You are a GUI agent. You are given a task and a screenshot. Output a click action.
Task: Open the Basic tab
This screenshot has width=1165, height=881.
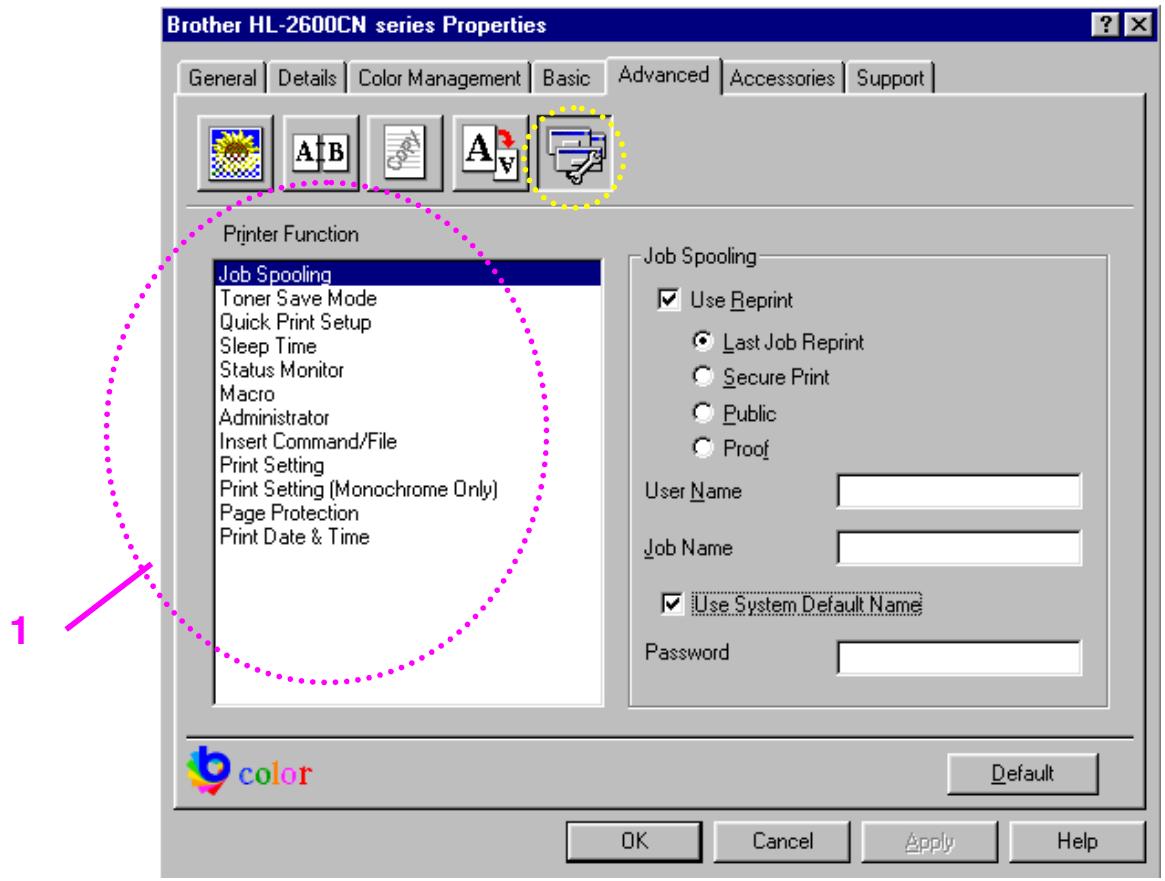[x=567, y=78]
